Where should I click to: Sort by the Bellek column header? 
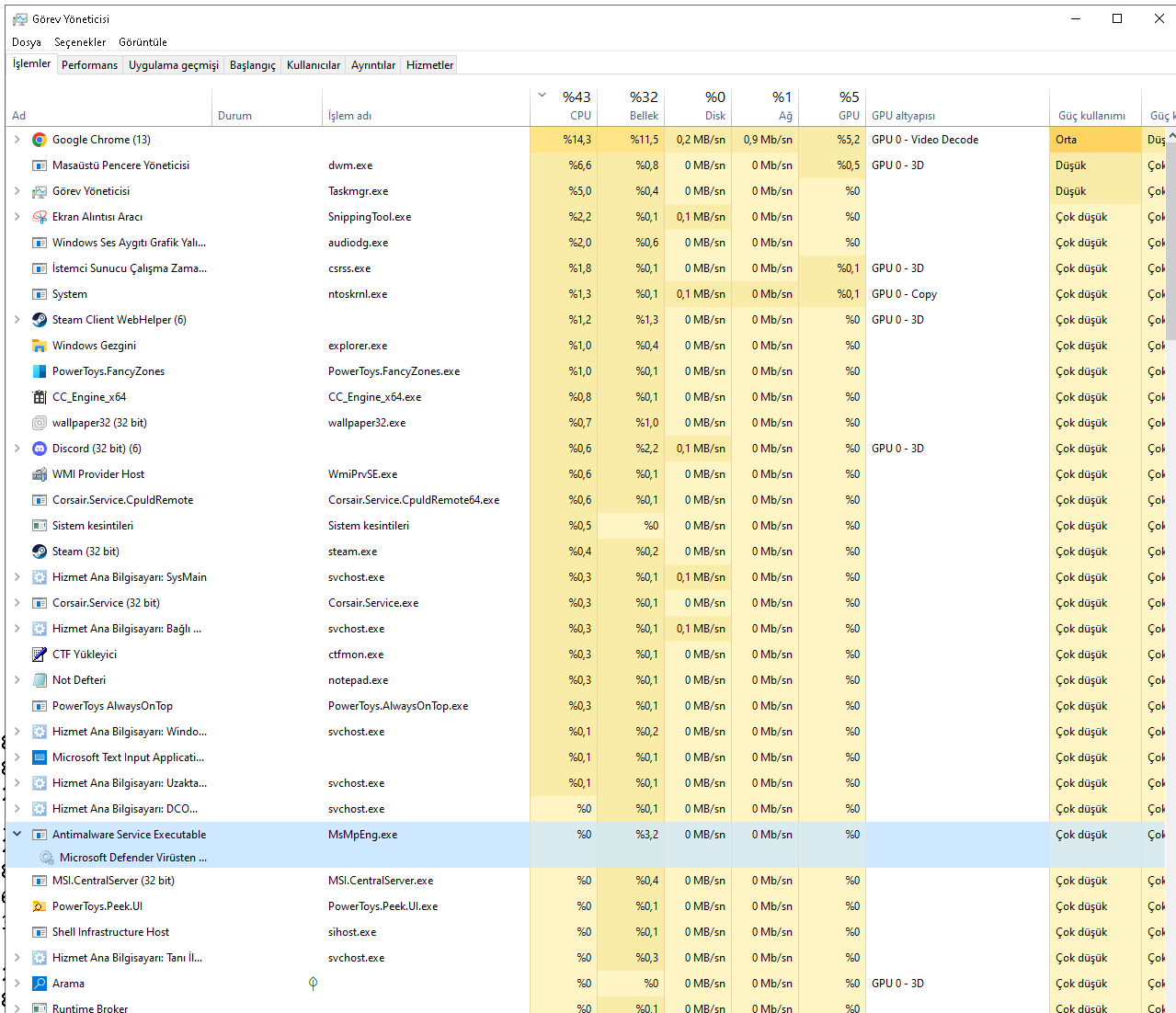pos(631,107)
